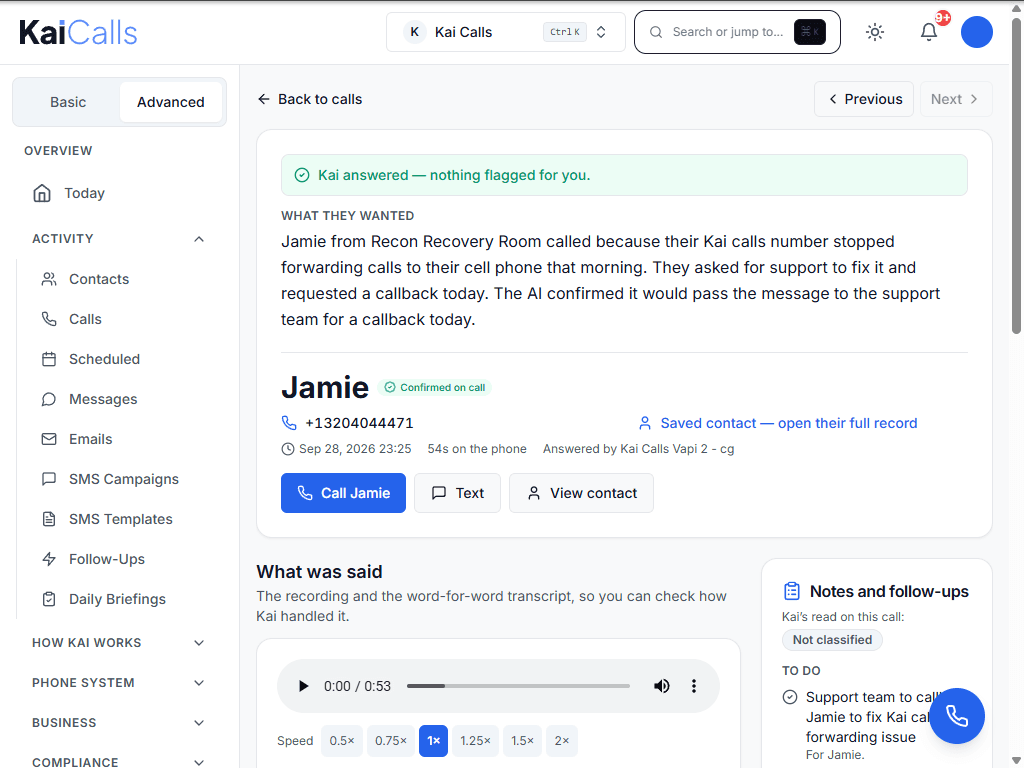The width and height of the screenshot is (1024, 768).
Task: Expand the Business section
Action: pyautogui.click(x=118, y=723)
